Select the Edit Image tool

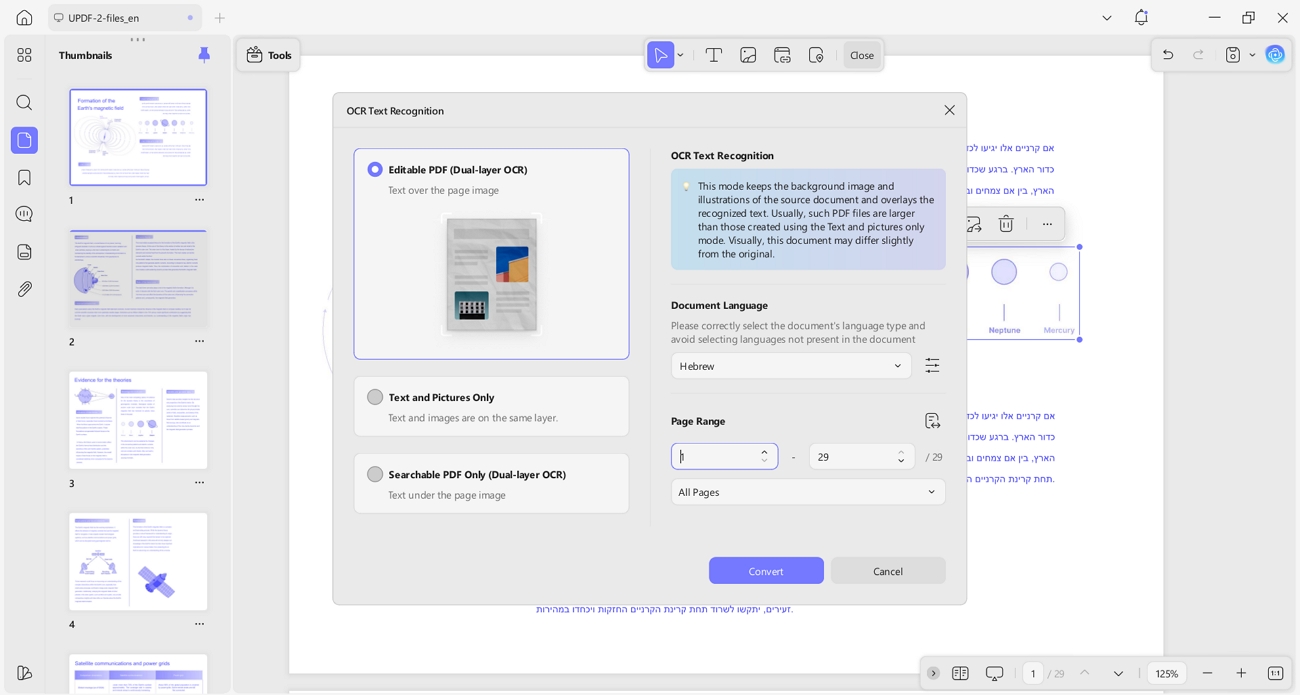748,55
